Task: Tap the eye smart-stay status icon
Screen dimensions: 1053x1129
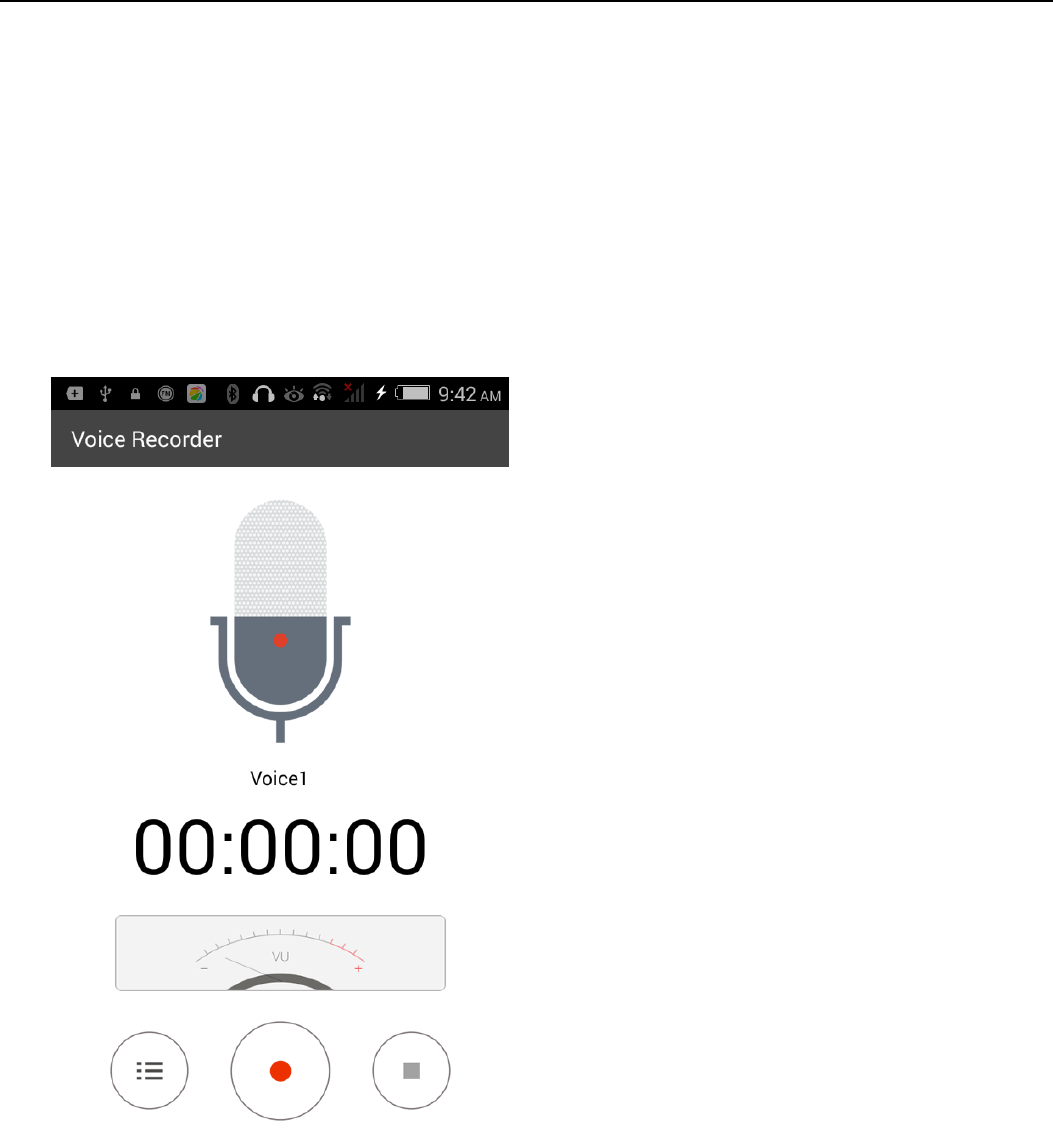Action: 294,394
